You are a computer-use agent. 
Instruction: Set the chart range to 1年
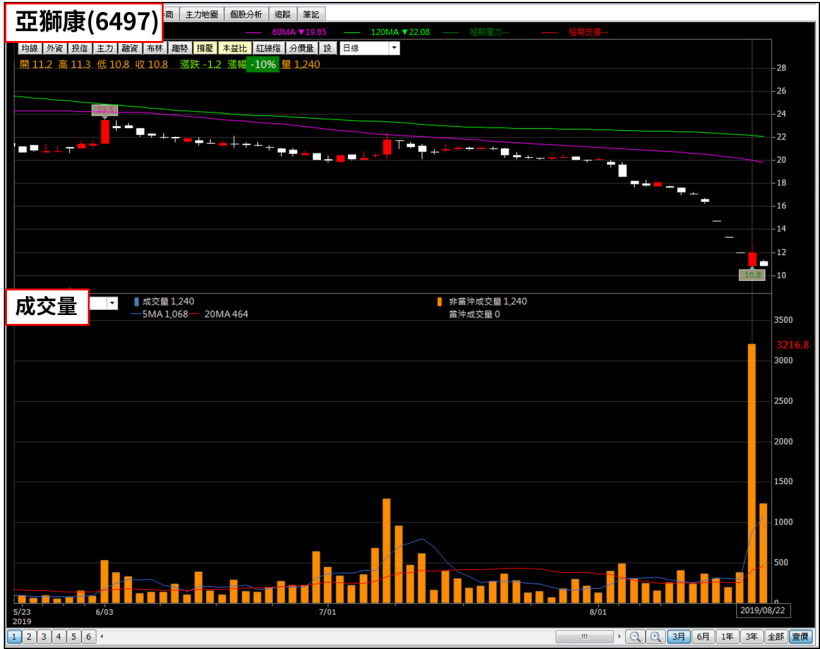click(727, 636)
